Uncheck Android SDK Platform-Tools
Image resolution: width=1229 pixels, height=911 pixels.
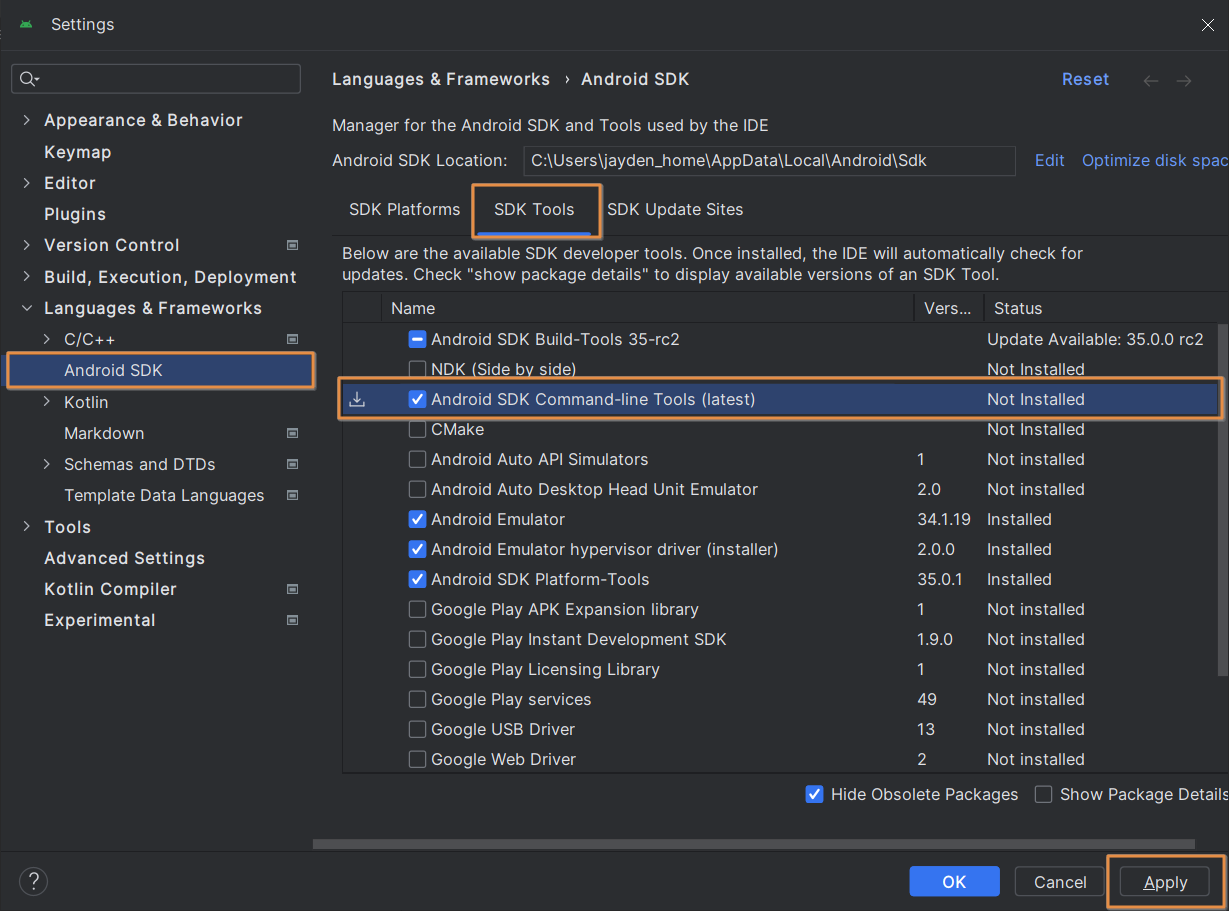(418, 579)
